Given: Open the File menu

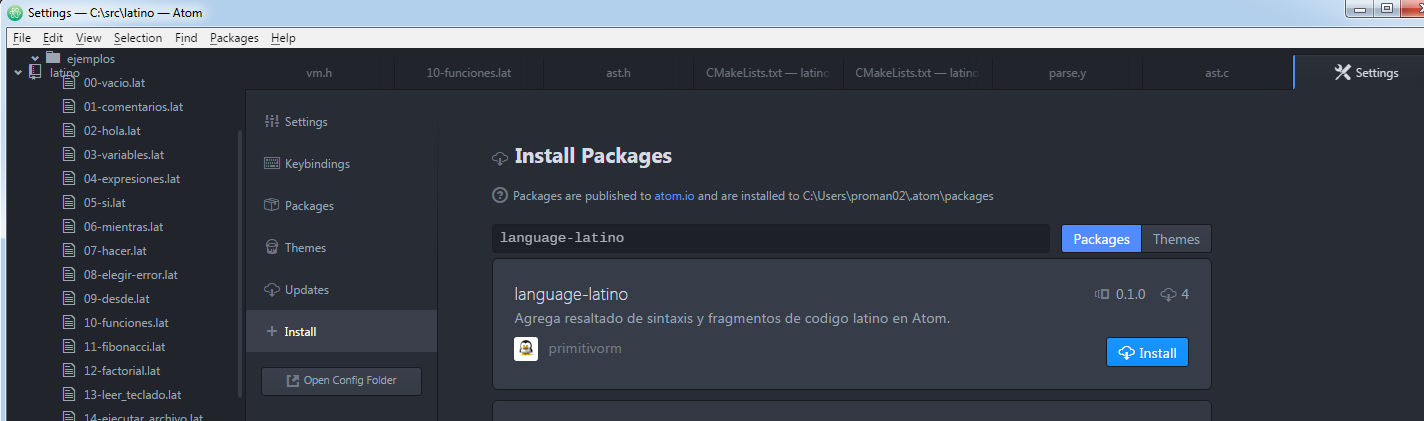Looking at the screenshot, I should point(22,38).
